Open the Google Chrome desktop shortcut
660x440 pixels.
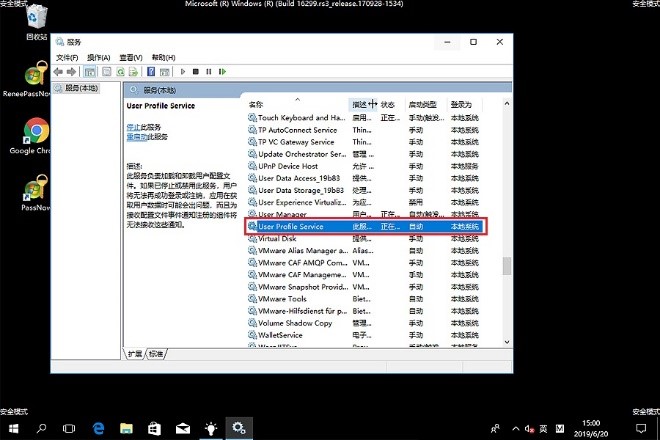point(32,136)
